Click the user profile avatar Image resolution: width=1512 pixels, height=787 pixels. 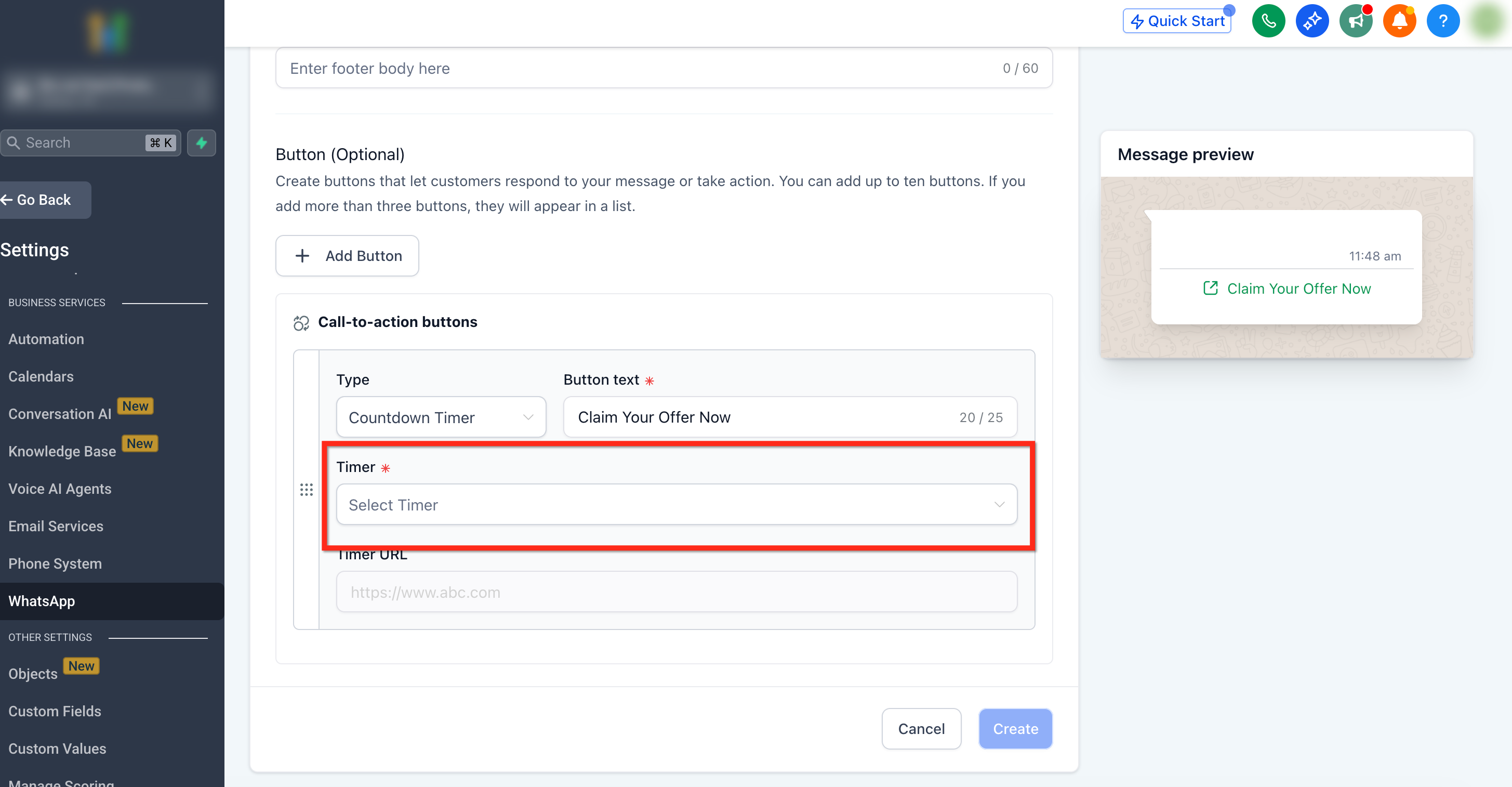point(1488,21)
